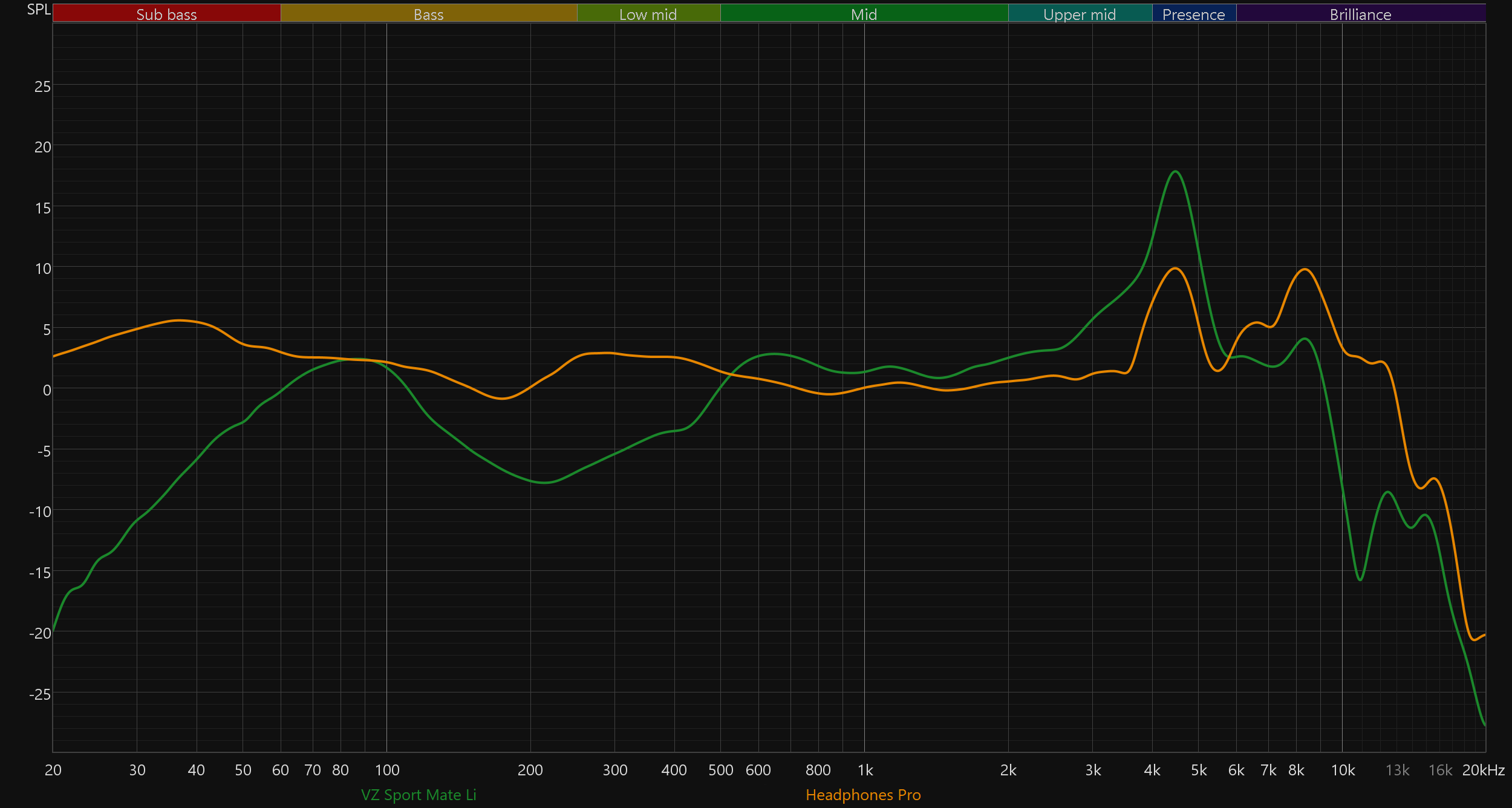
Task: Select the Mid frequency band
Action: [864, 14]
